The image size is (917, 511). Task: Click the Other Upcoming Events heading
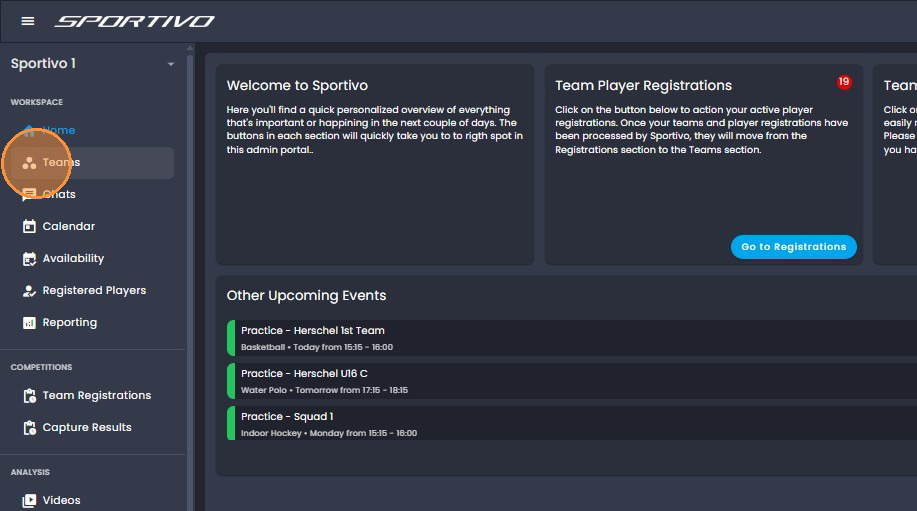coord(306,295)
